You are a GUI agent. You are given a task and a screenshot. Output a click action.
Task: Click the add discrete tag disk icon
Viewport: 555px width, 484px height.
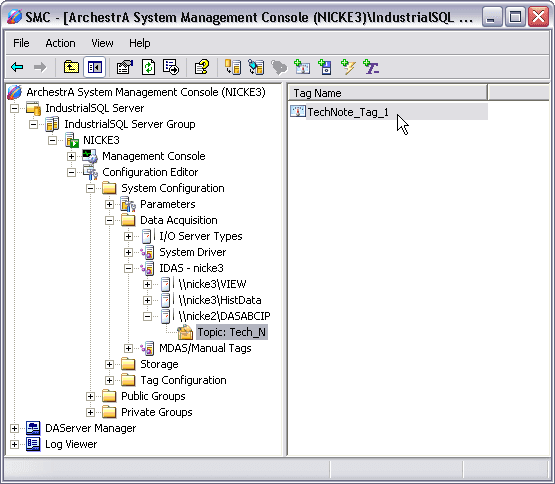[x=325, y=67]
